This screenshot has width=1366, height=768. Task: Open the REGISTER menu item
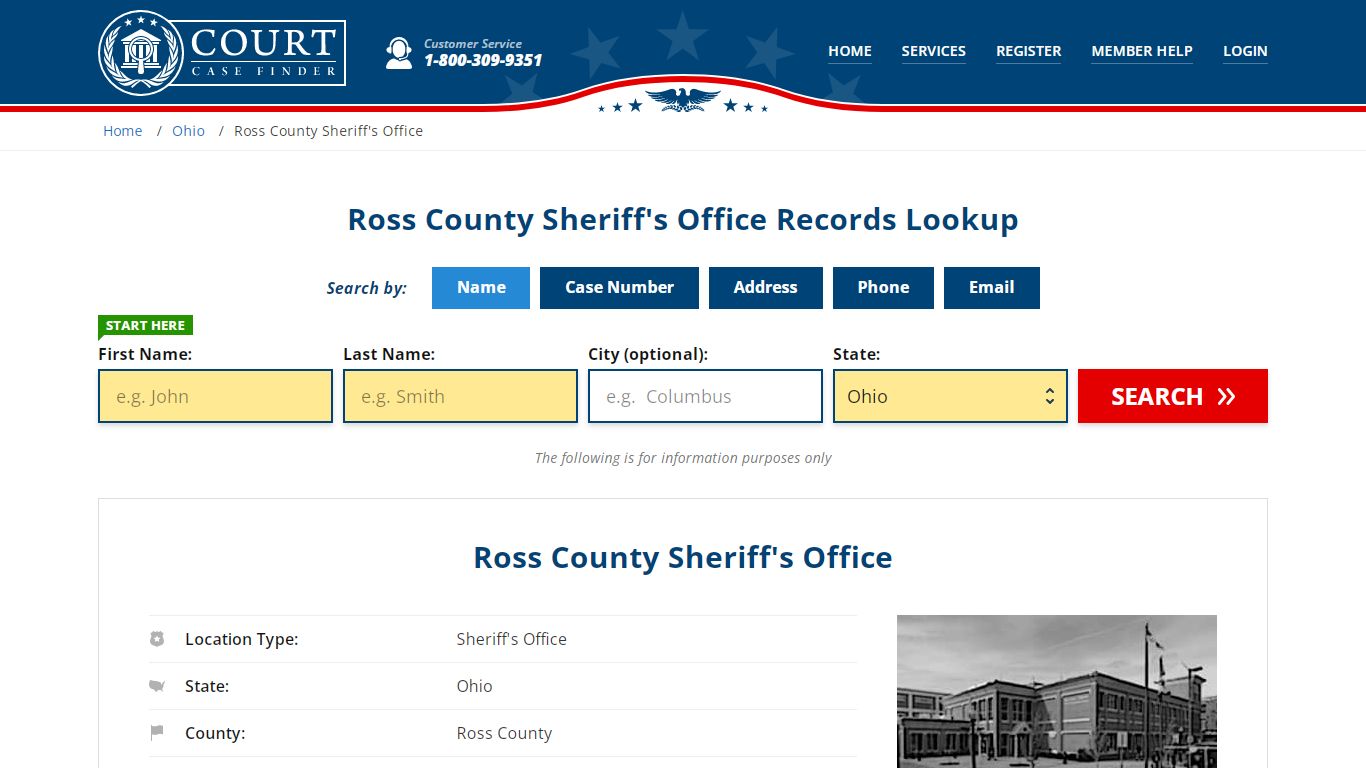(1028, 51)
